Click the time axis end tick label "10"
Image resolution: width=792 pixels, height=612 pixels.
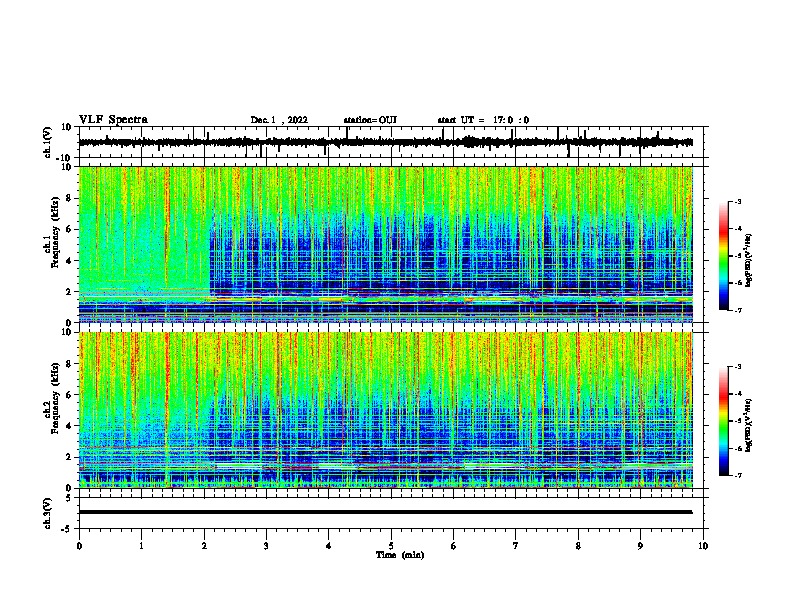pyautogui.click(x=703, y=546)
